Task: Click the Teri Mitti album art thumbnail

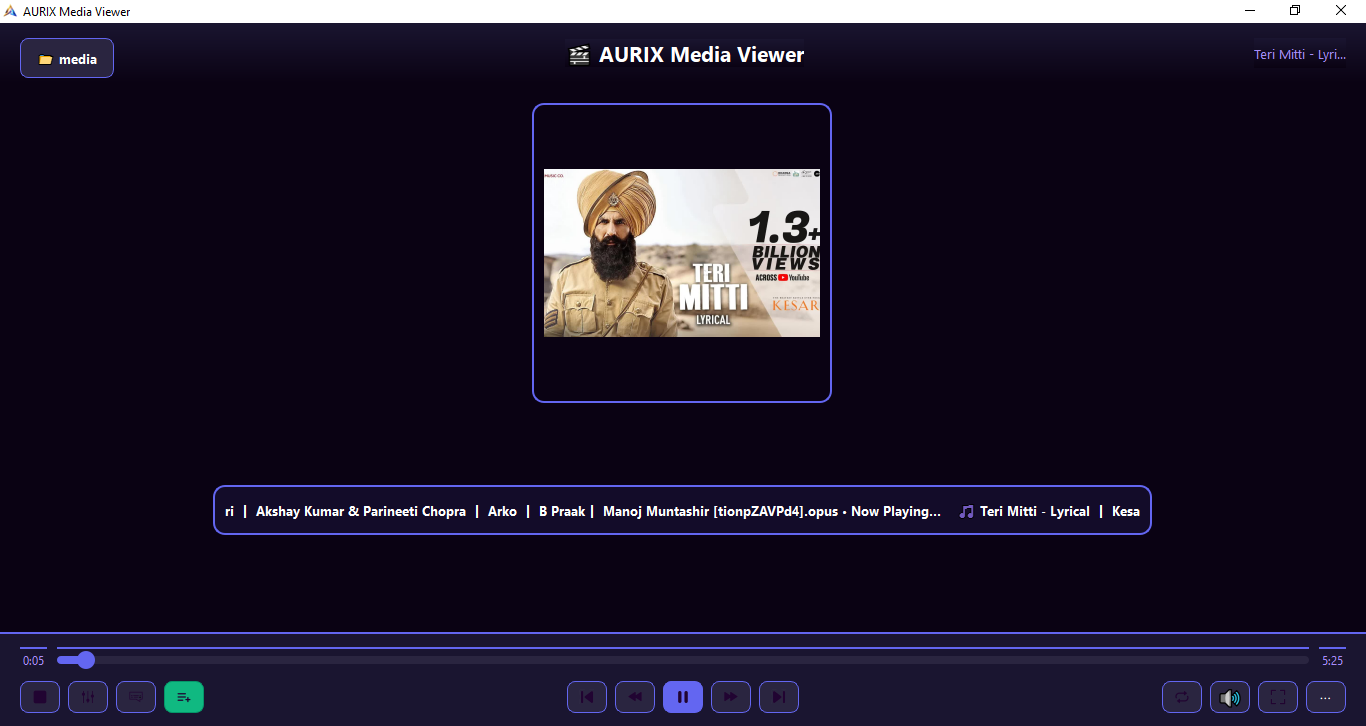Action: click(682, 253)
